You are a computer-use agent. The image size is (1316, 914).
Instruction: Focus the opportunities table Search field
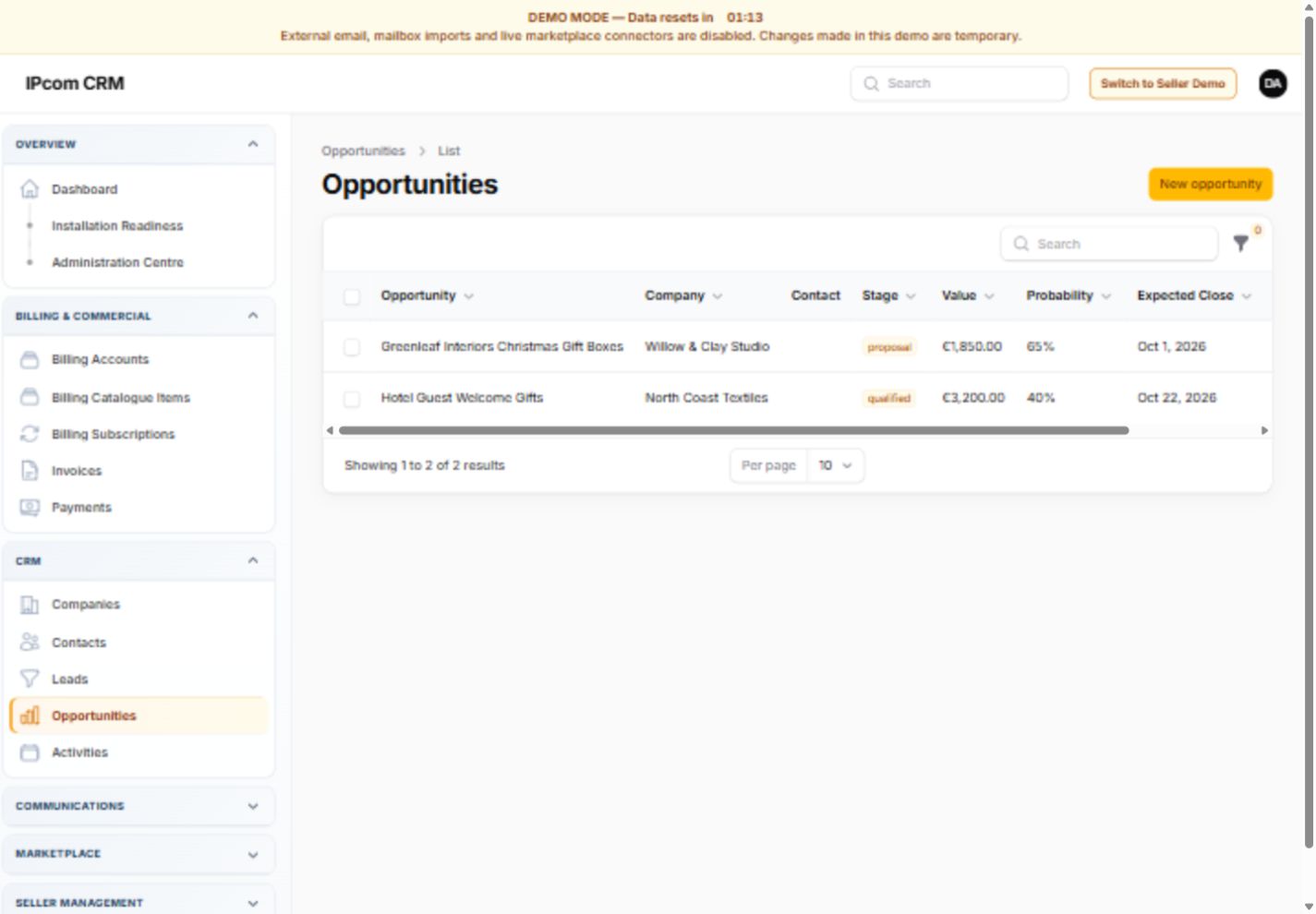point(1109,244)
